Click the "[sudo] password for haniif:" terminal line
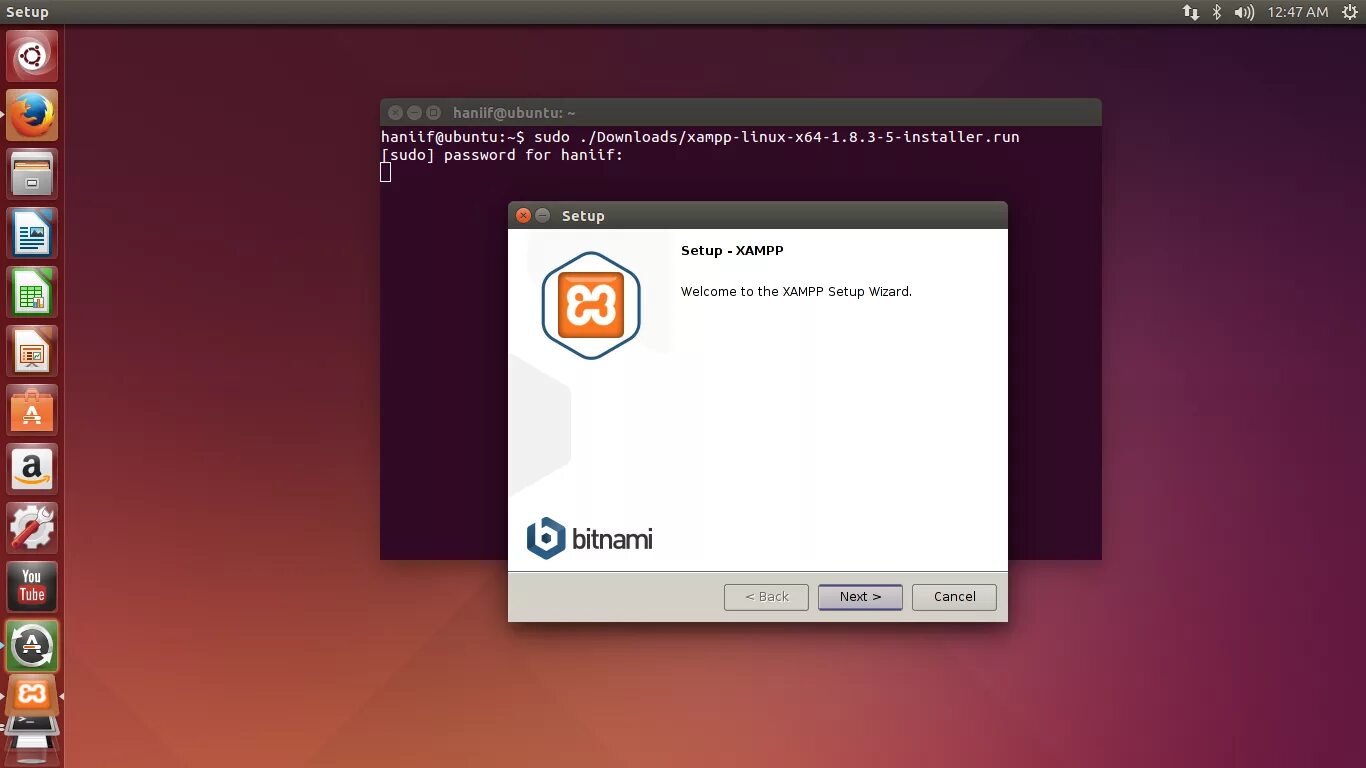The width and height of the screenshot is (1366, 768). pyautogui.click(x=502, y=155)
